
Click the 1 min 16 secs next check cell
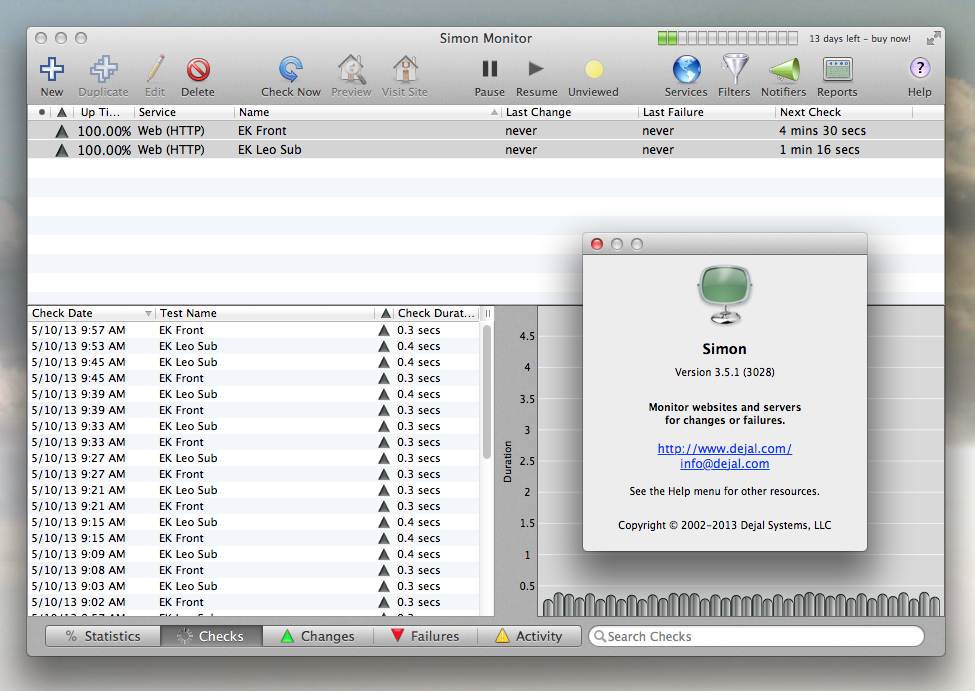tap(820, 150)
